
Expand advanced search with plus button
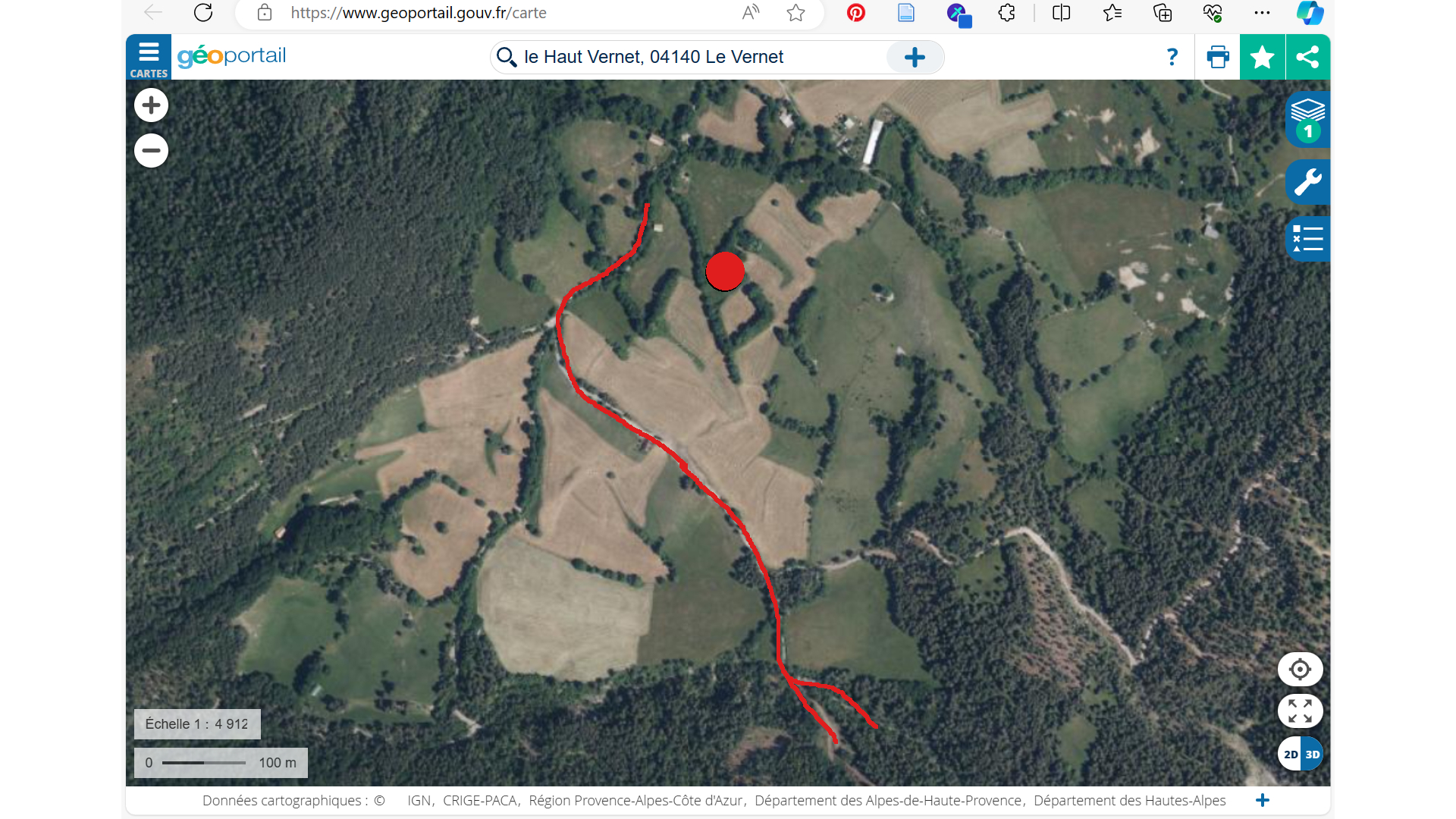pyautogui.click(x=915, y=57)
